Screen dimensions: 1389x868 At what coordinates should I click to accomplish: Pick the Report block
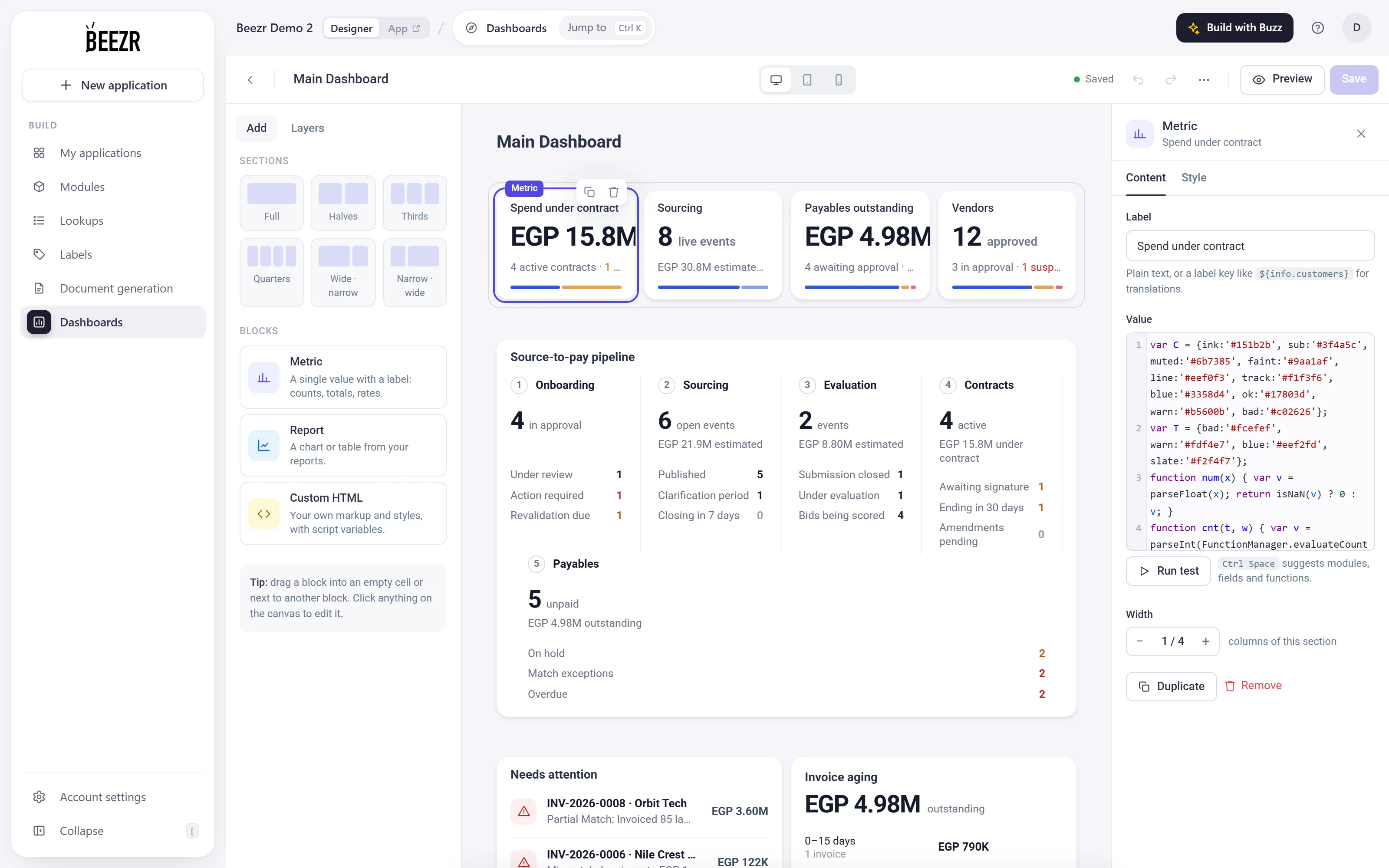coord(342,445)
